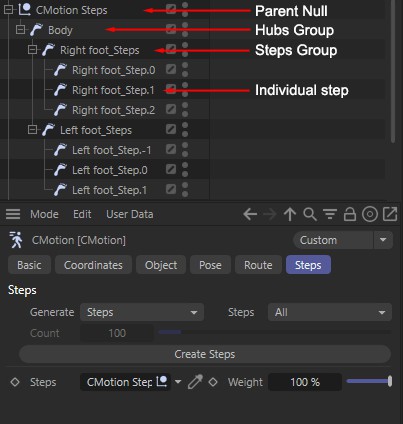403x424 pixels.
Task: Toggle the keyframe diamond beside Weight
Action: click(x=213, y=382)
